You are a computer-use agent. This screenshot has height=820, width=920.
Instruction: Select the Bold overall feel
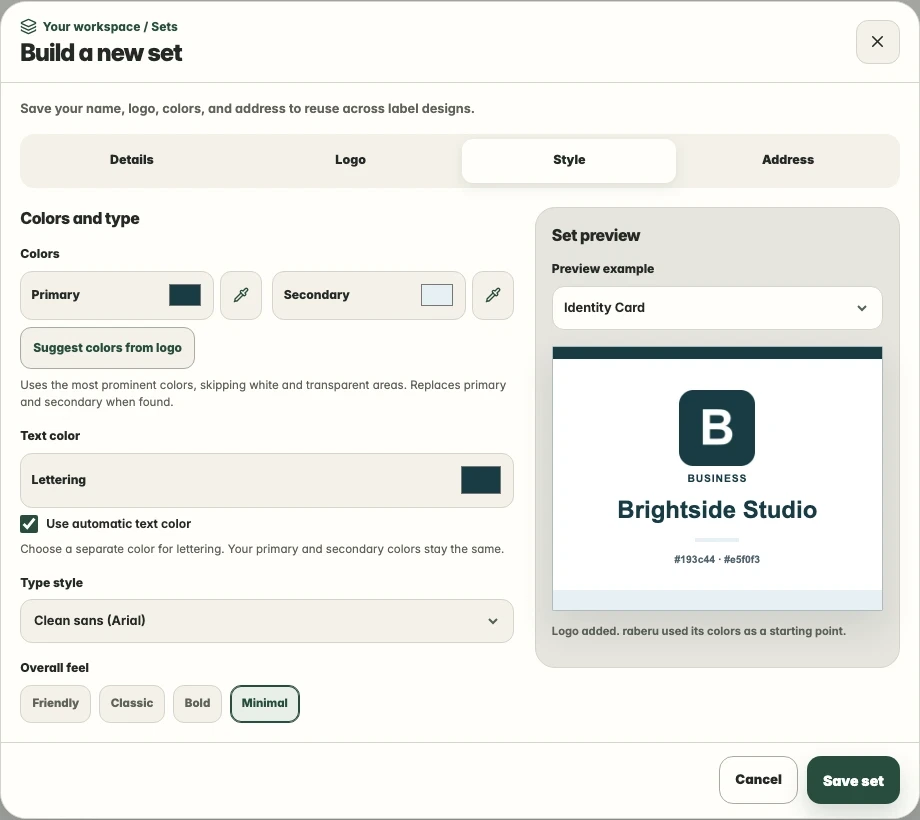(197, 703)
